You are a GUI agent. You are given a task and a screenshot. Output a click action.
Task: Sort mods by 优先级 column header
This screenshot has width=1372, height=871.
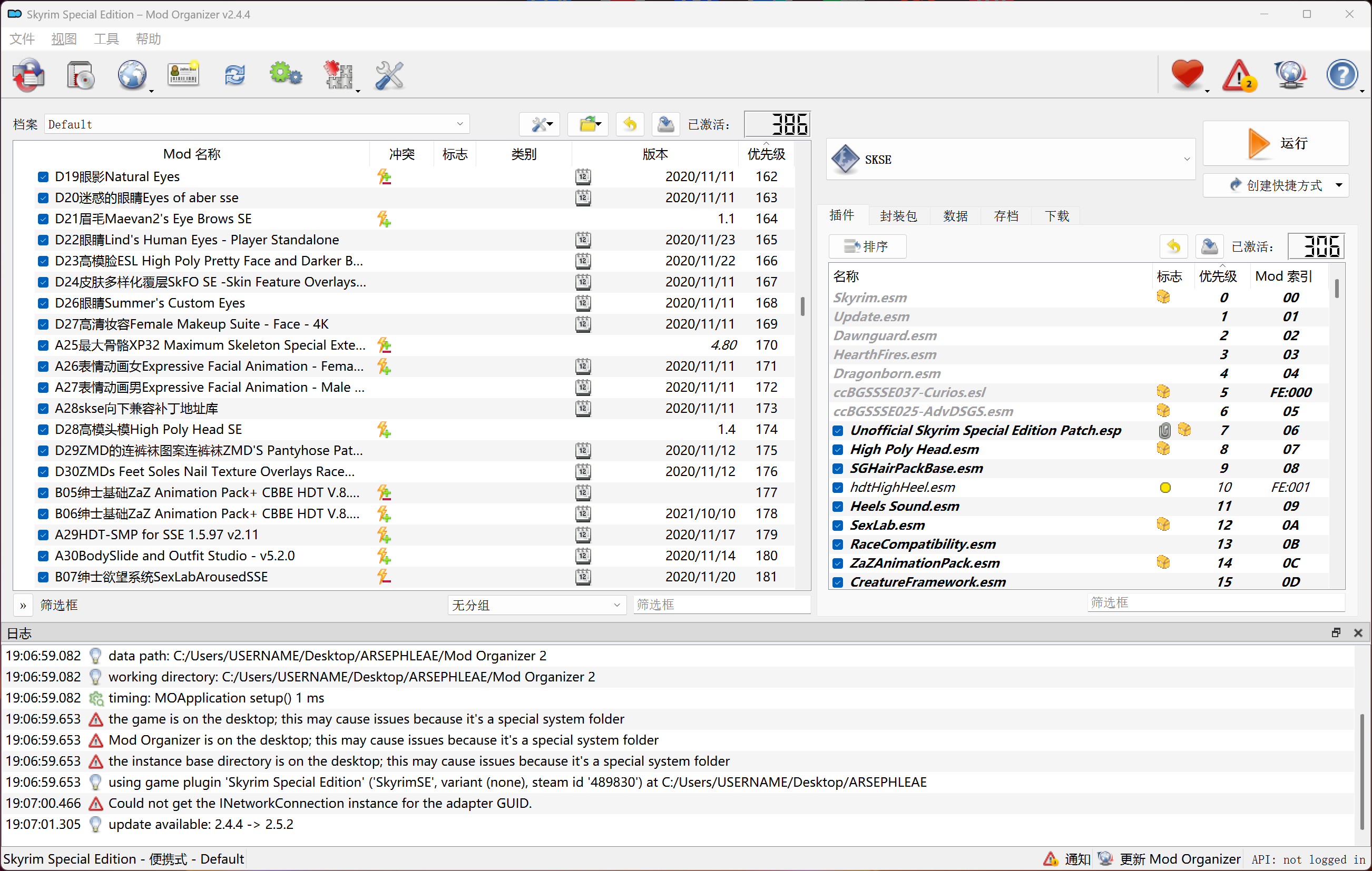pyautogui.click(x=766, y=154)
